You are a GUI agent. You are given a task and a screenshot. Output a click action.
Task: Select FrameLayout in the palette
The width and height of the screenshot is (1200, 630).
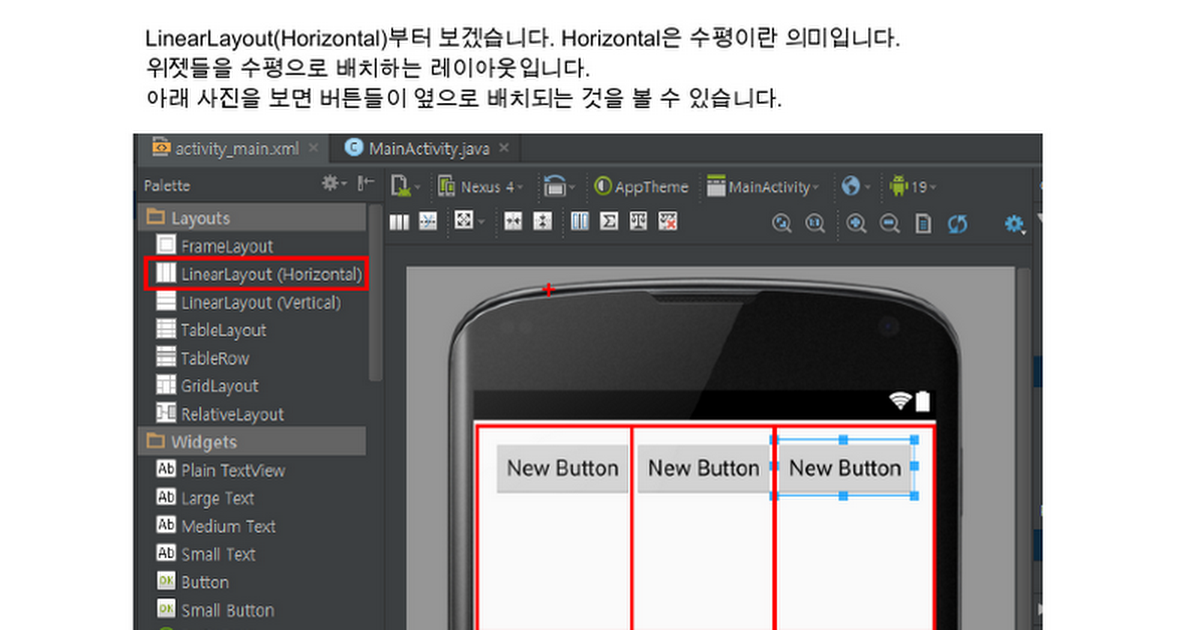click(x=215, y=245)
